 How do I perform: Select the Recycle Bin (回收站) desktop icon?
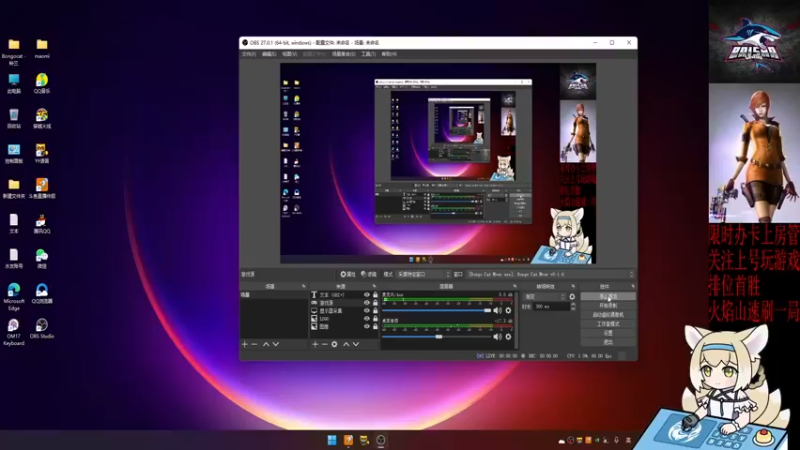pyautogui.click(x=14, y=118)
